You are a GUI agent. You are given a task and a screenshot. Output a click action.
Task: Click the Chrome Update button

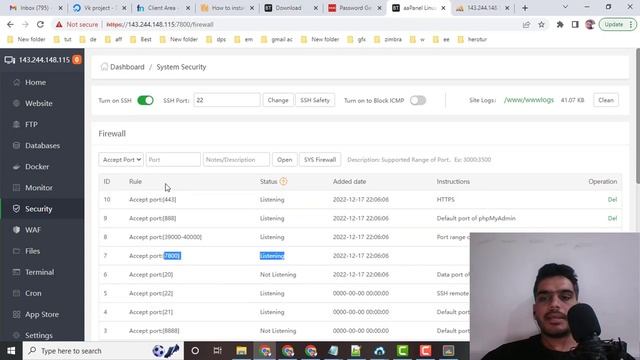click(x=617, y=24)
